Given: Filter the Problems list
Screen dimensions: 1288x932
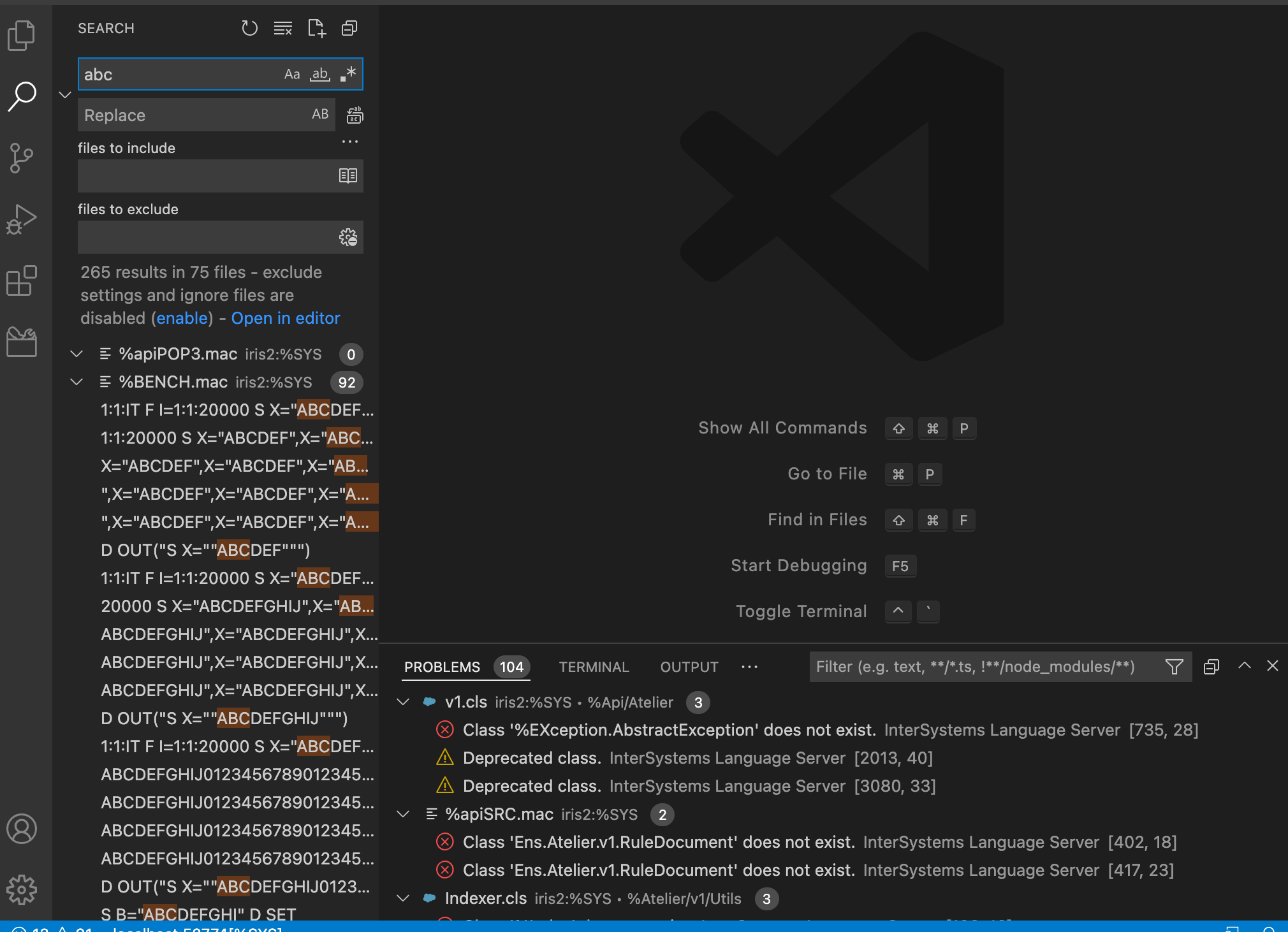Looking at the screenshot, I should 1175,666.
